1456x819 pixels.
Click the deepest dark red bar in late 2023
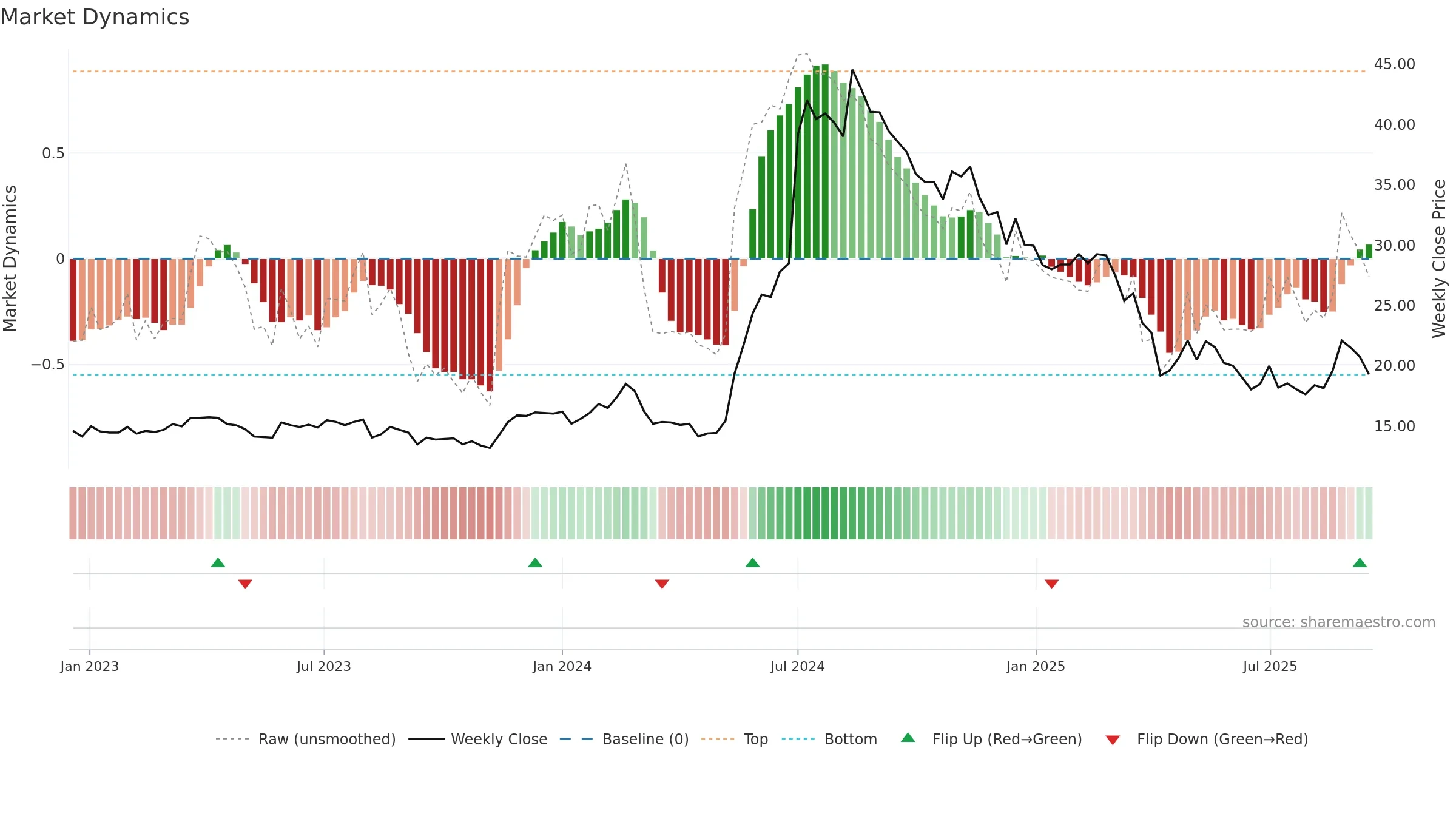[x=490, y=325]
